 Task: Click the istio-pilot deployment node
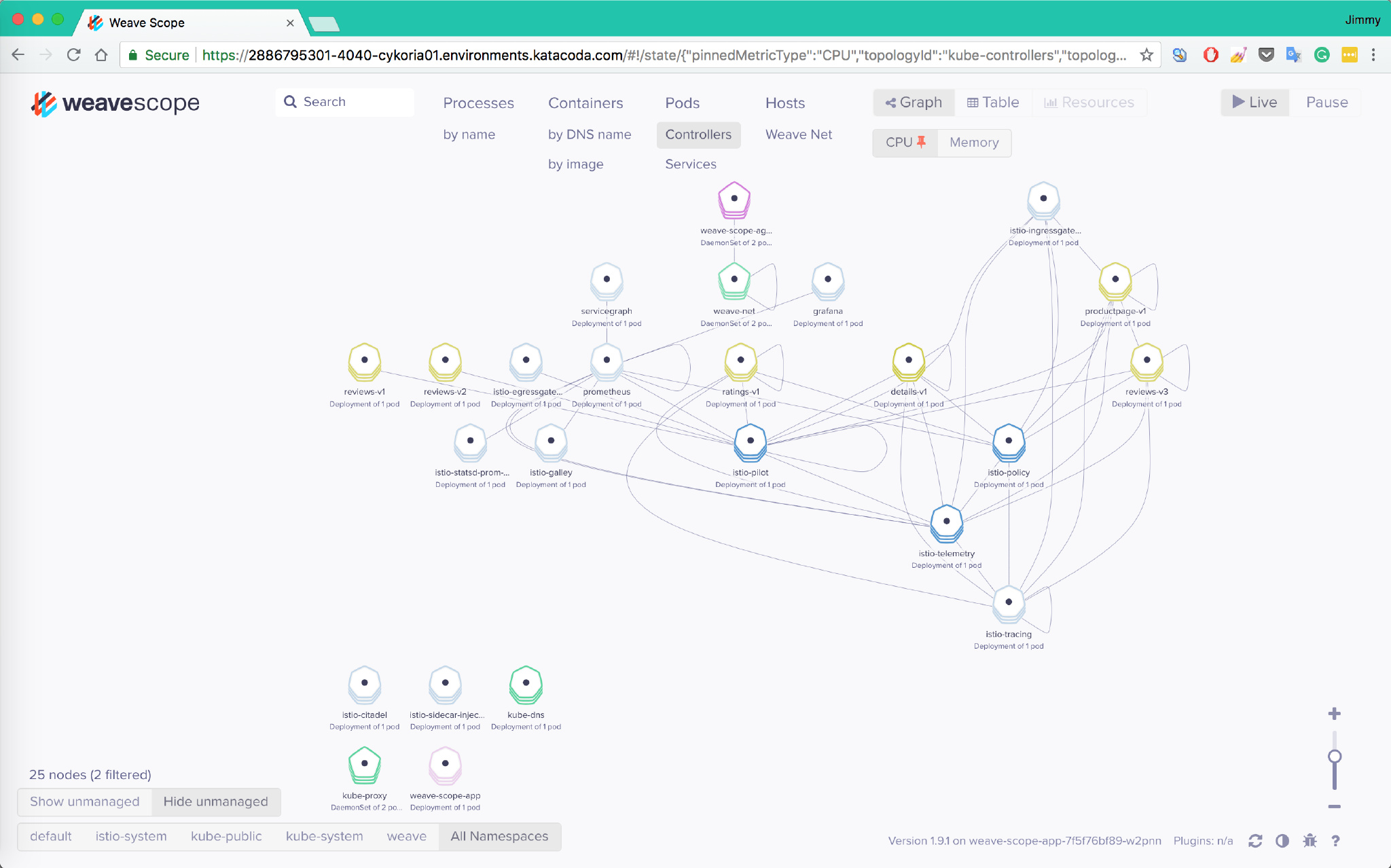[x=750, y=441]
